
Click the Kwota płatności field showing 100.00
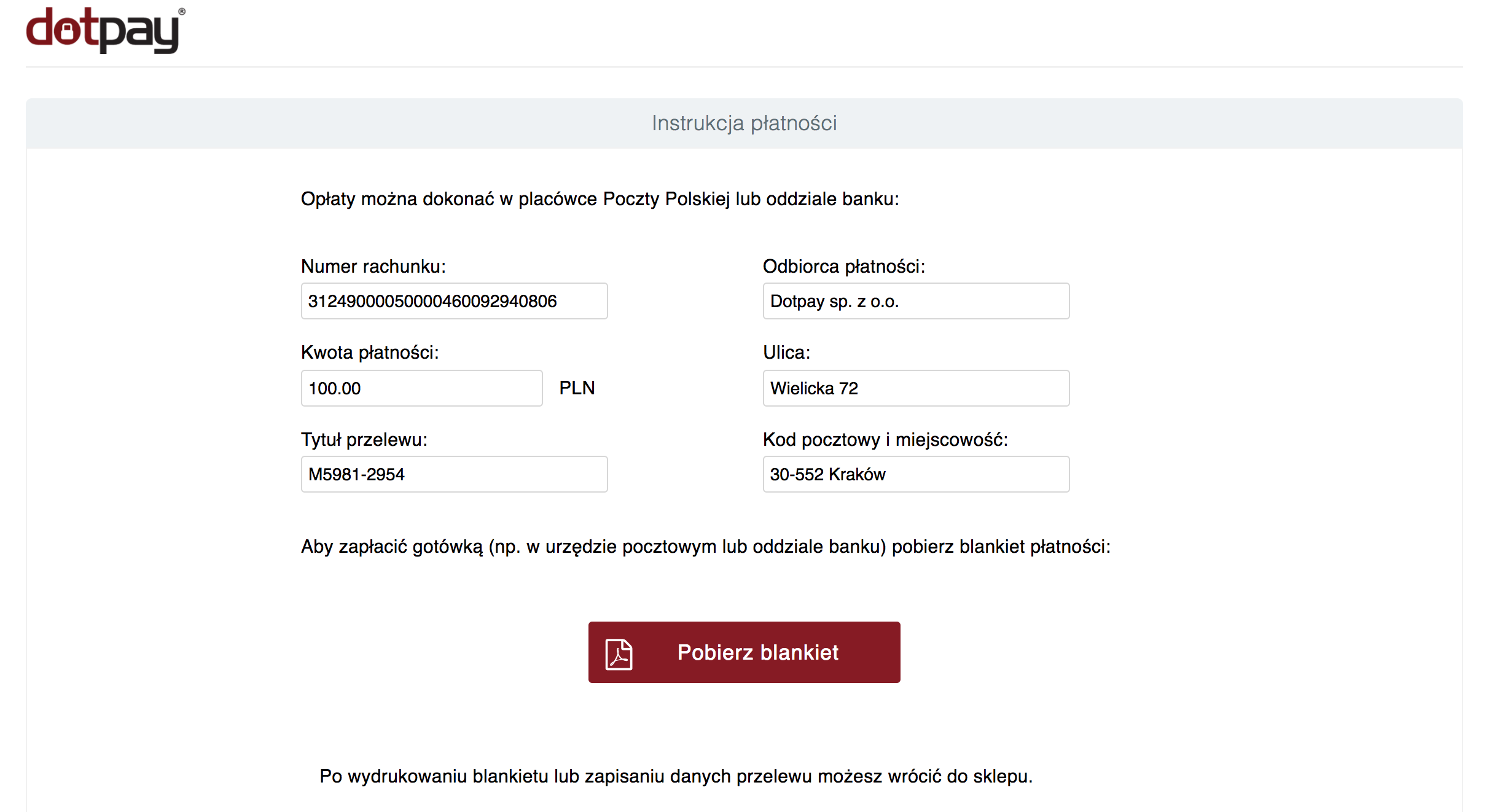(421, 388)
